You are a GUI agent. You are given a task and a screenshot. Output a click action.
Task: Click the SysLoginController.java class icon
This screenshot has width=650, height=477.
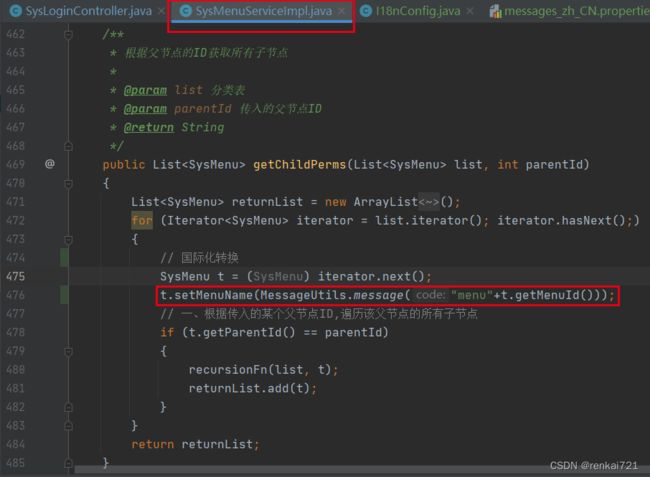(x=16, y=11)
